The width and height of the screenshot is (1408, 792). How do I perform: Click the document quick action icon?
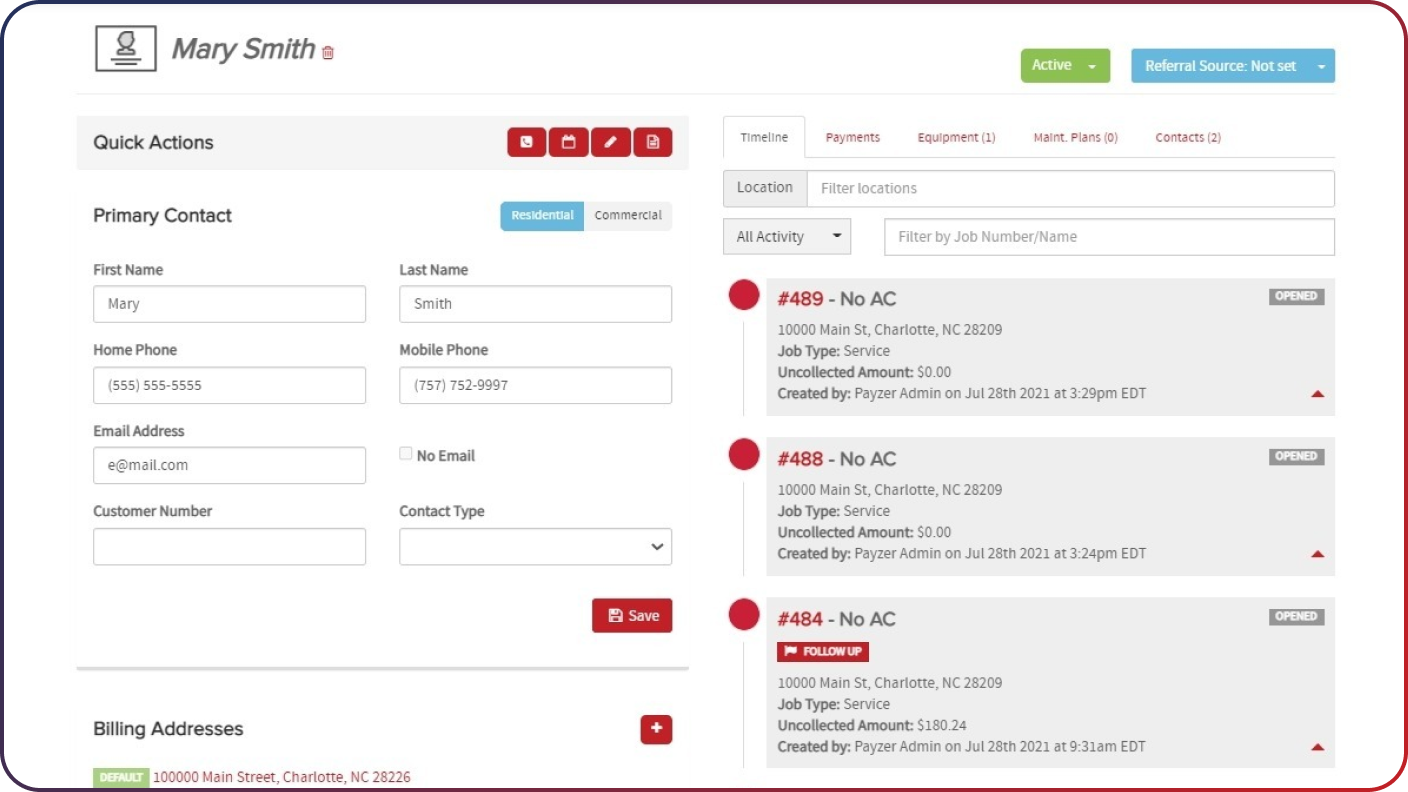652,142
